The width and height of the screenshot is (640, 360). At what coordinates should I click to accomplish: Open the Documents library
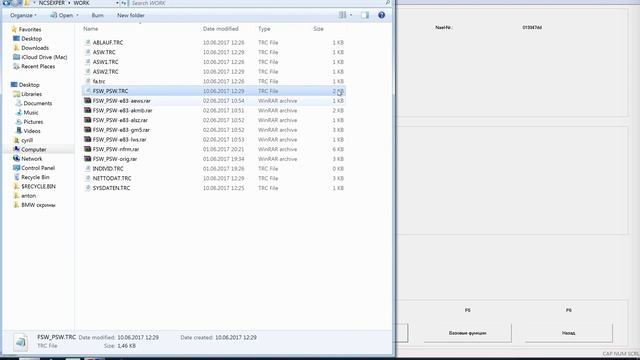click(38, 104)
